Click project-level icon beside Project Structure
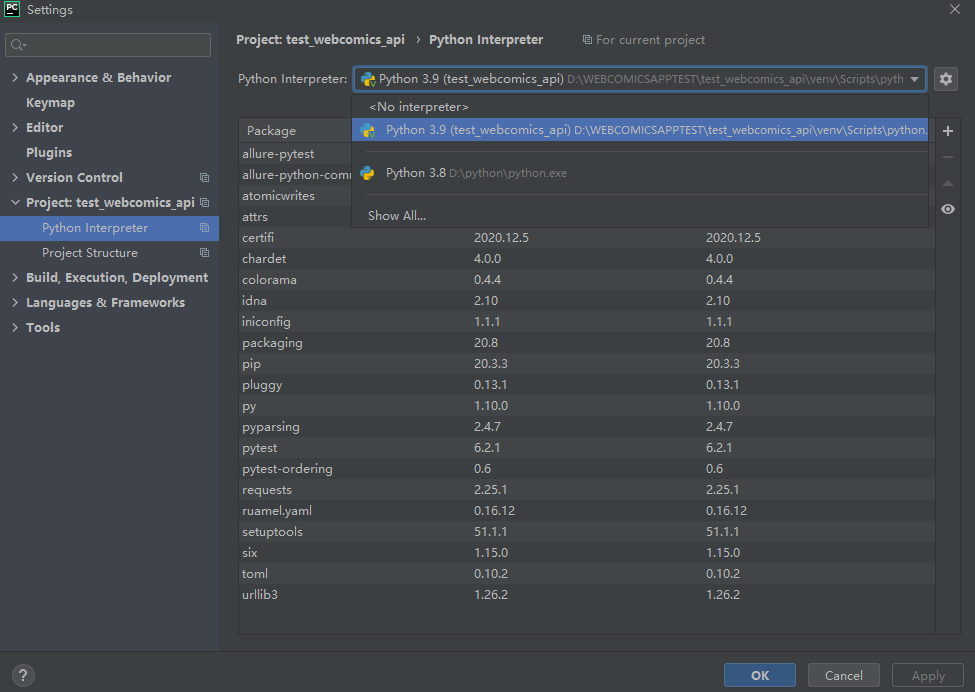 tap(204, 253)
